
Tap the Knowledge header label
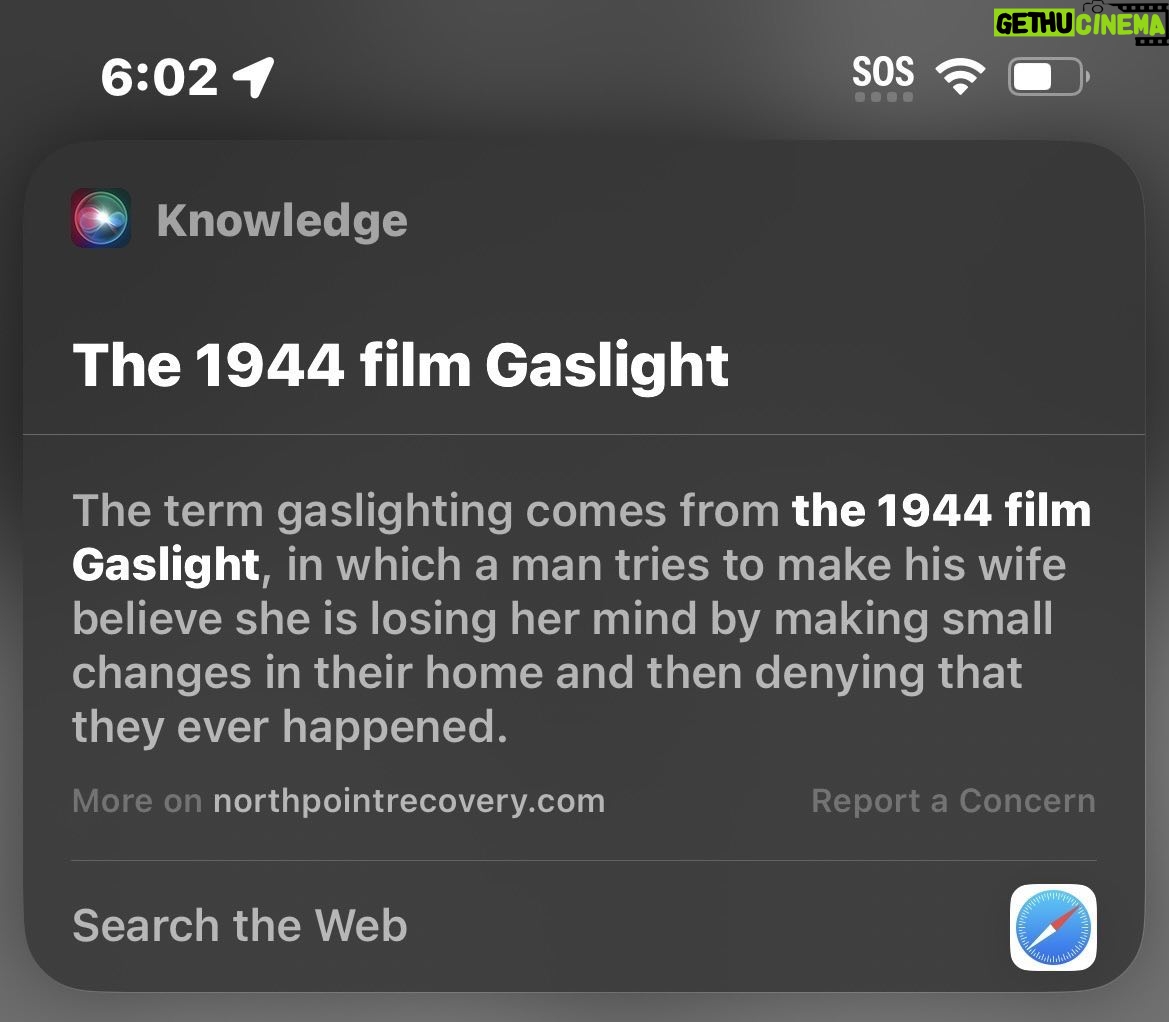[282, 220]
